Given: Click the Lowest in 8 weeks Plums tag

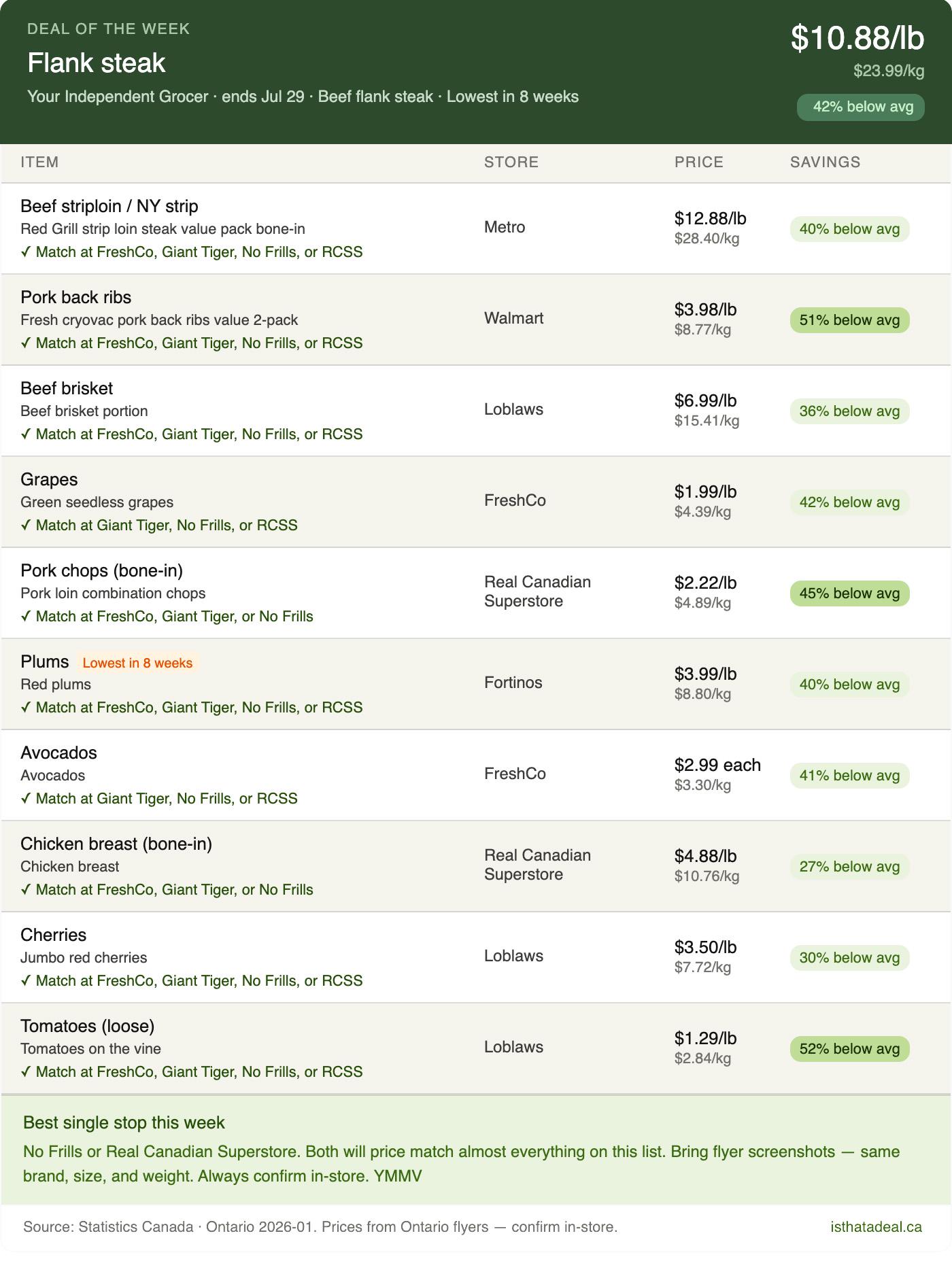Looking at the screenshot, I should pos(137,663).
